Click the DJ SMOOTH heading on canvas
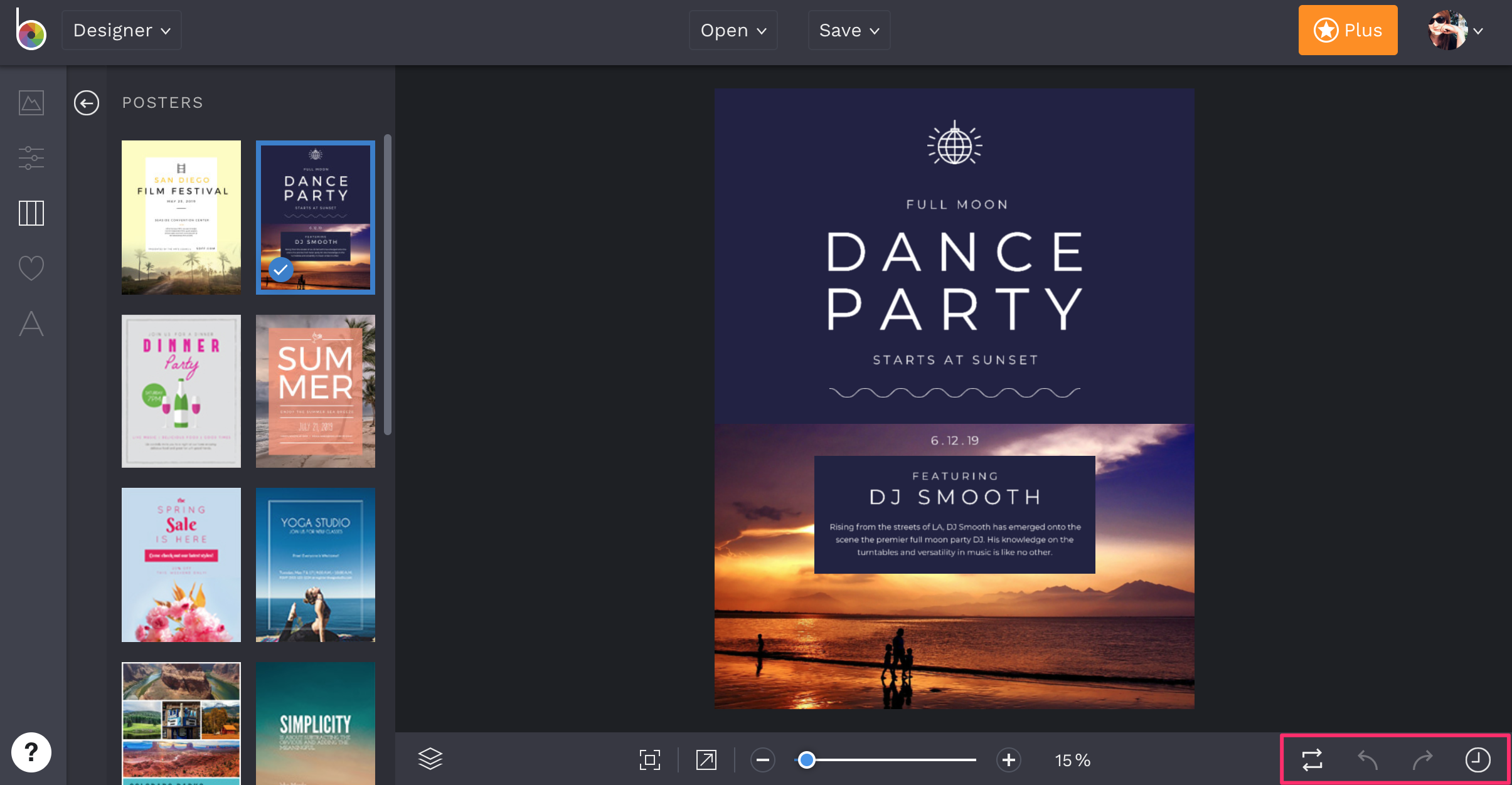Viewport: 1512px width, 785px height. click(955, 497)
